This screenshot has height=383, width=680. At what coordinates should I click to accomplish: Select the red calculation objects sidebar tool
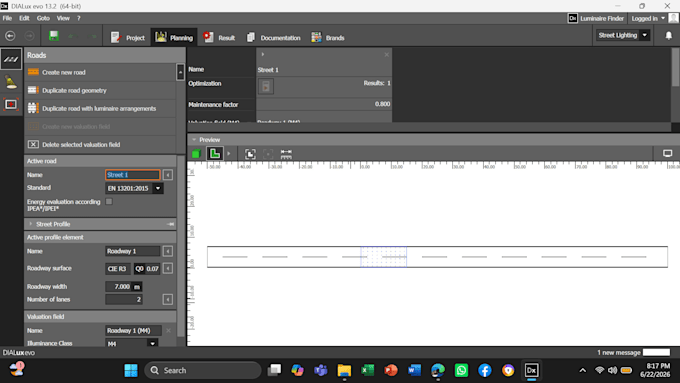[11, 105]
